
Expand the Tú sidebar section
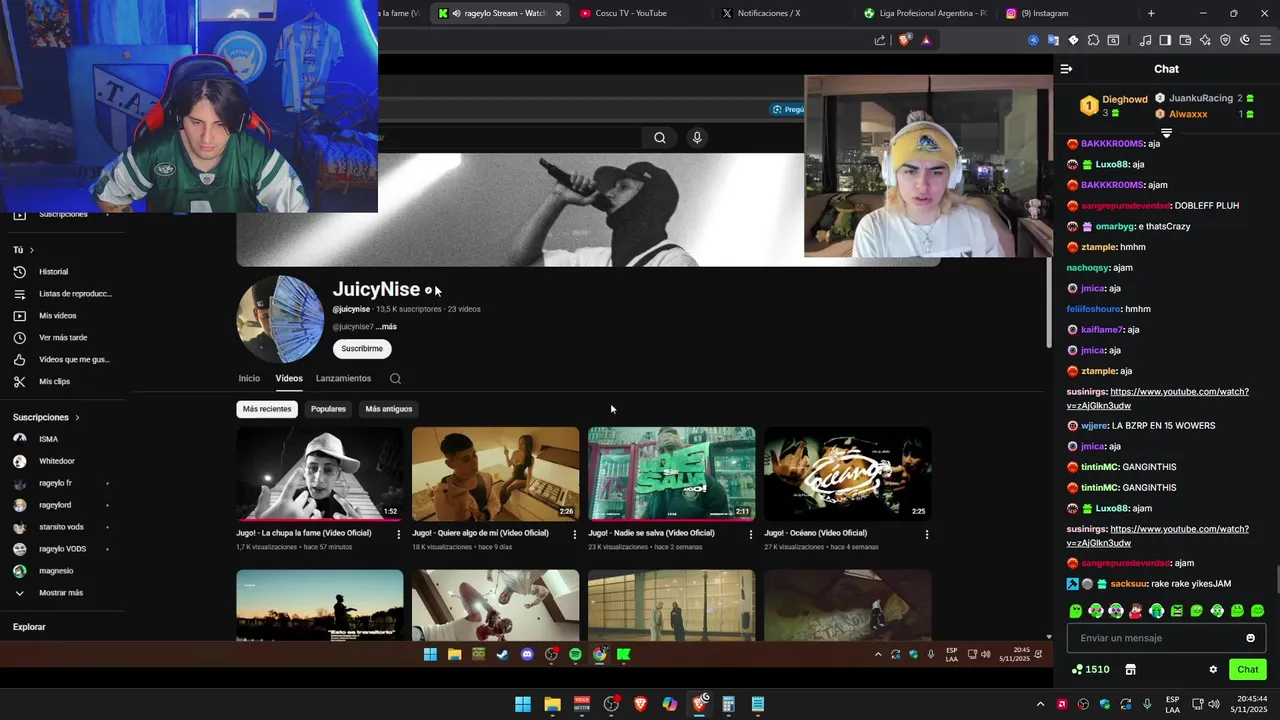tap(24, 250)
